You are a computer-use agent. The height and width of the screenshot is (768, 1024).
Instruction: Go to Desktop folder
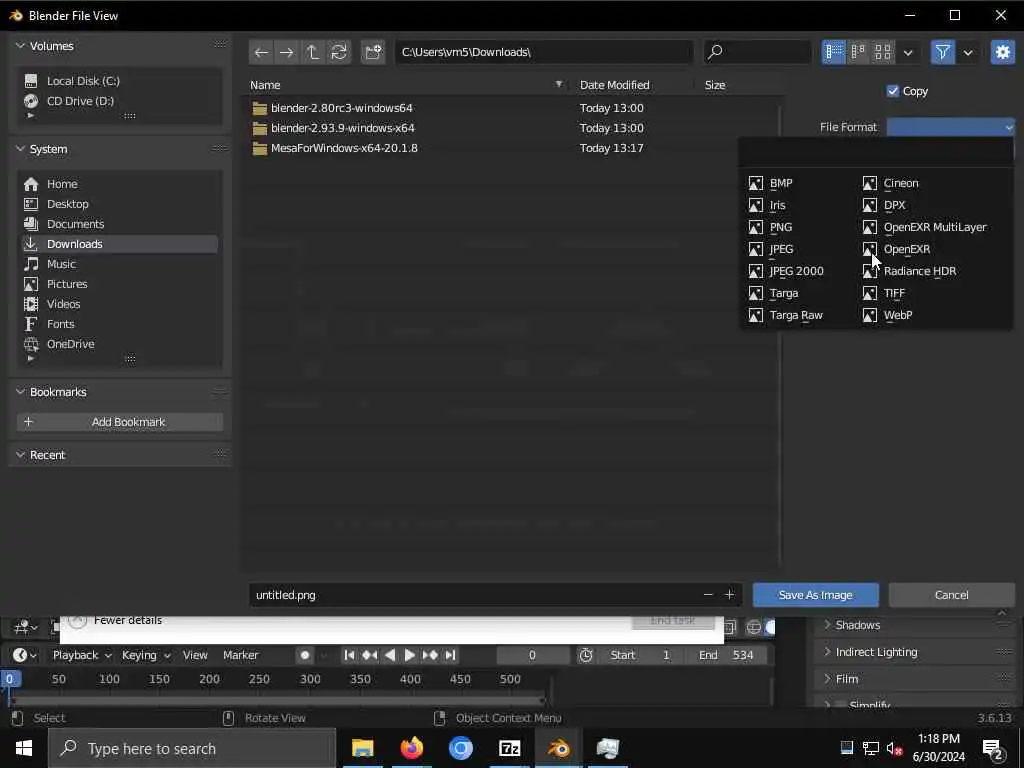pos(120,204)
